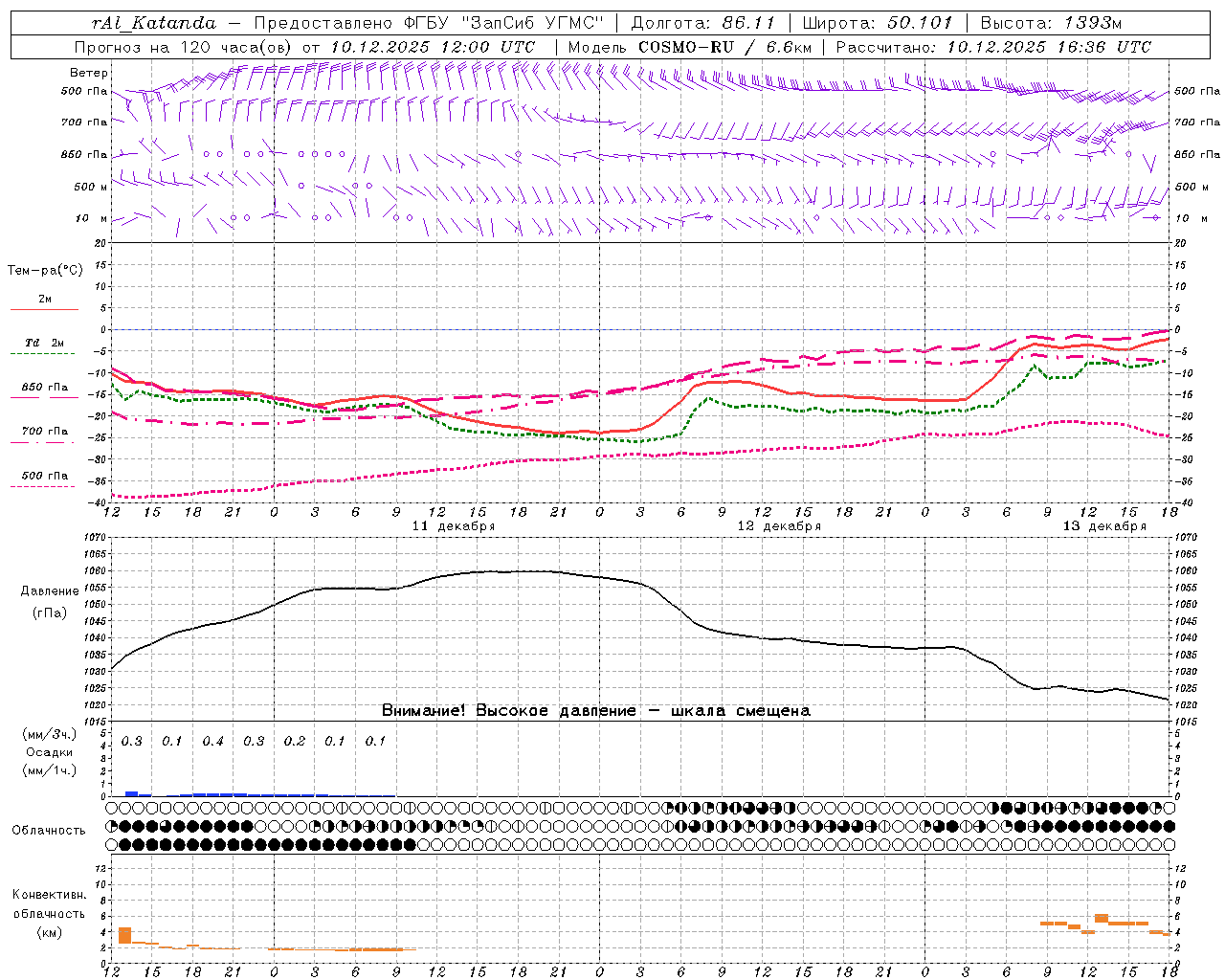Click the (мм/3ч.) precipitation unit label
The image size is (1225, 980).
[x=49, y=735]
